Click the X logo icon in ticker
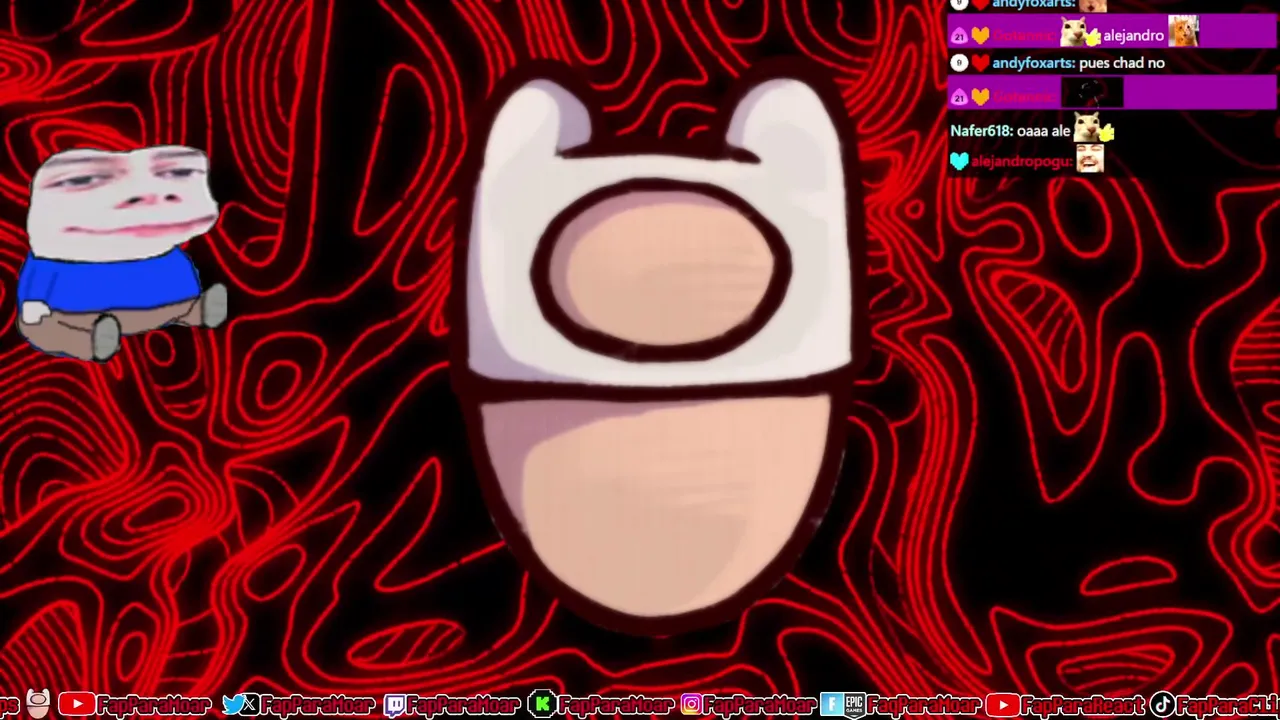1280x720 pixels. click(249, 706)
